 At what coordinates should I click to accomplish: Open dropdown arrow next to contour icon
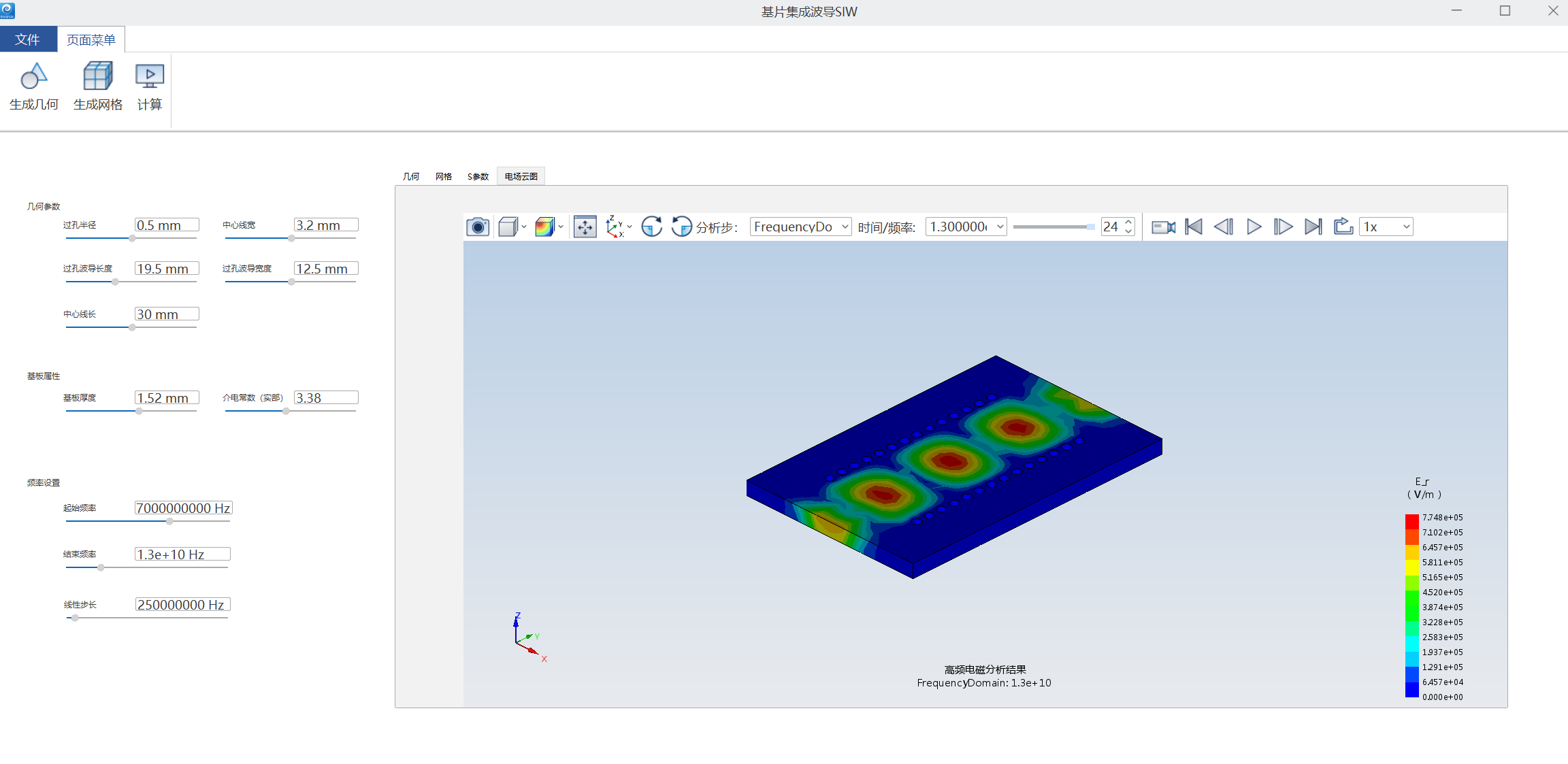click(x=561, y=227)
